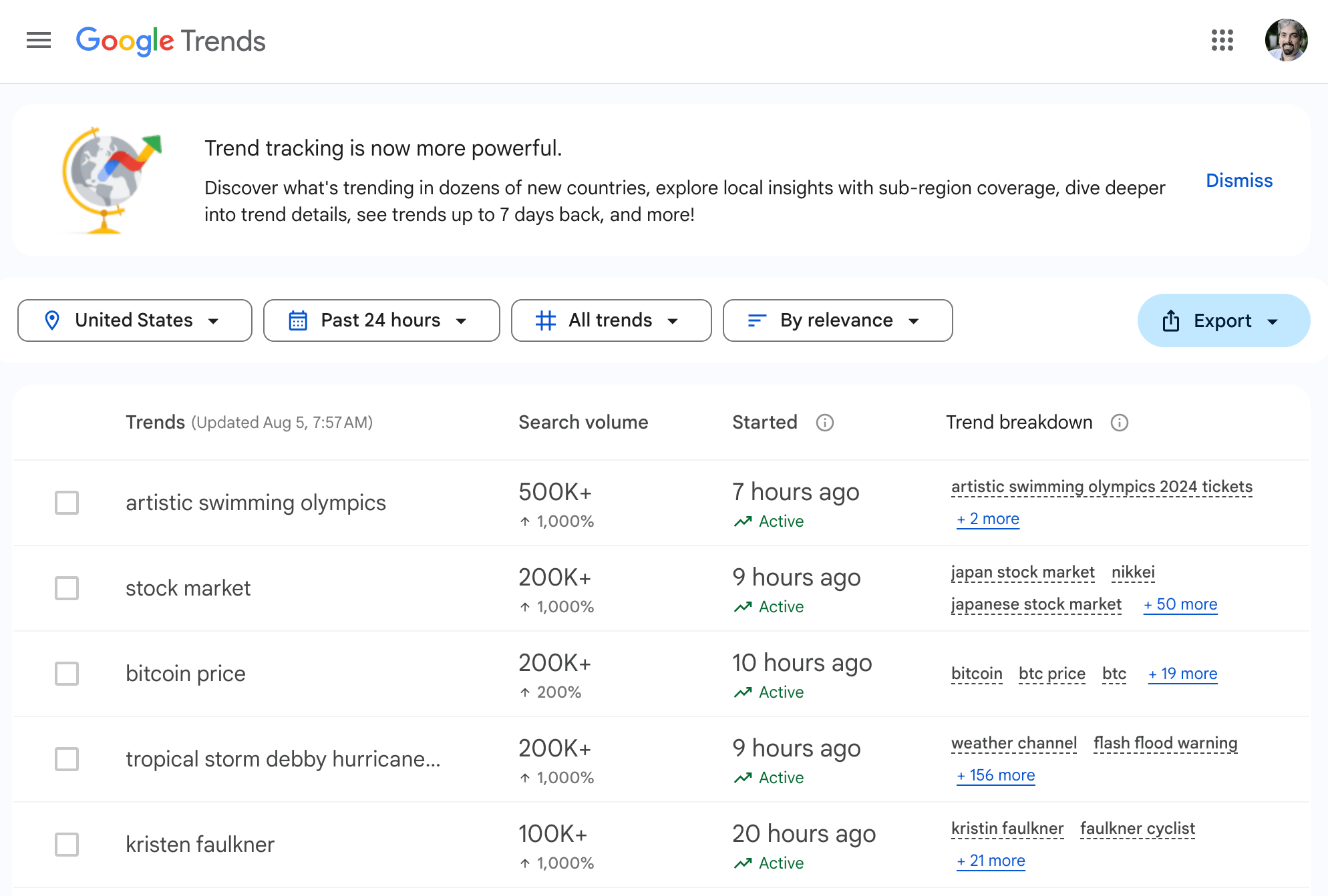Click the info icon next to Trend breakdown
The image size is (1328, 896).
pyautogui.click(x=1120, y=423)
